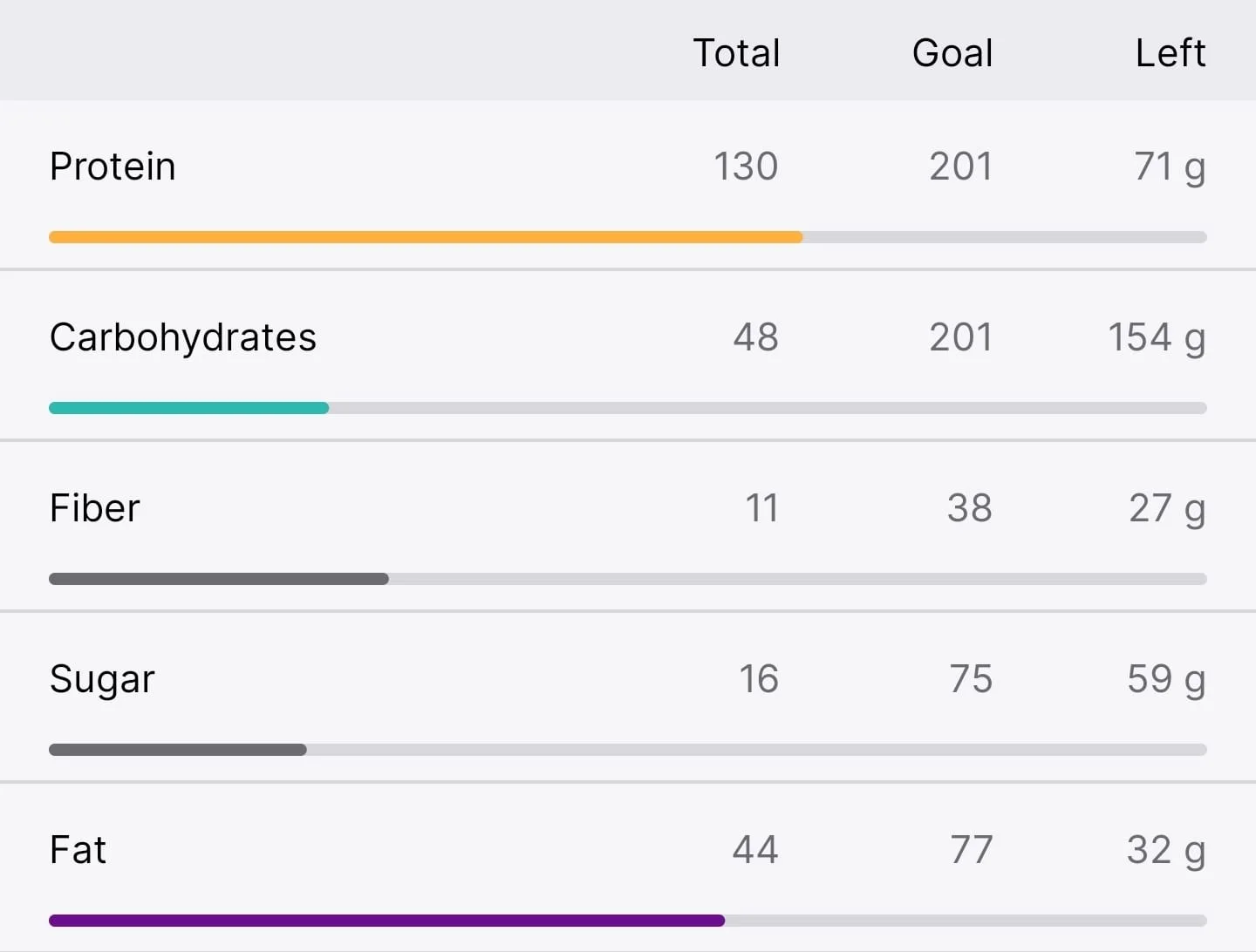
Task: Tap the gray Sugar progress bar
Action: (628, 750)
